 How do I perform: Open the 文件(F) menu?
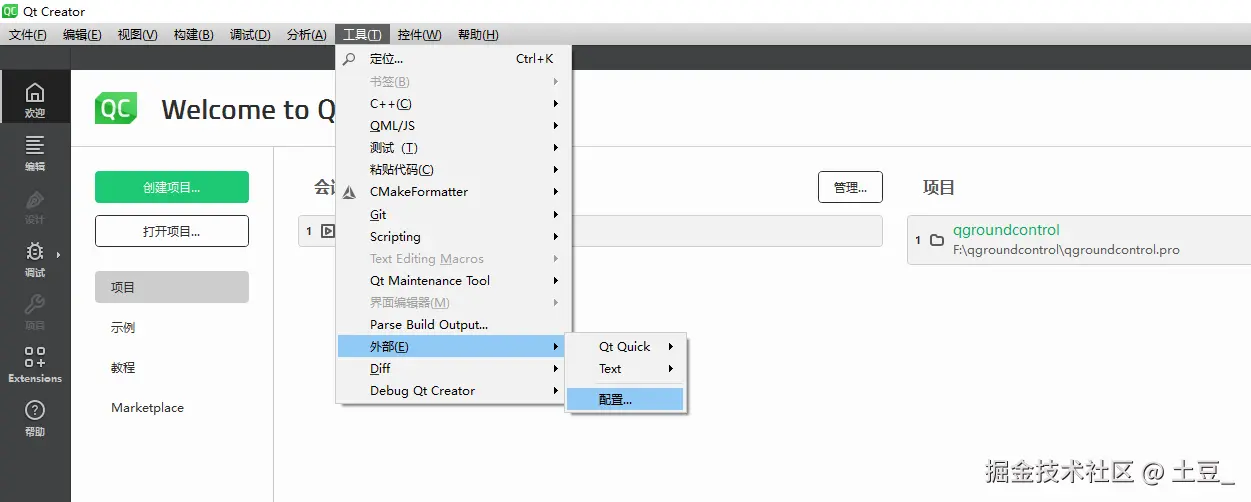[28, 34]
